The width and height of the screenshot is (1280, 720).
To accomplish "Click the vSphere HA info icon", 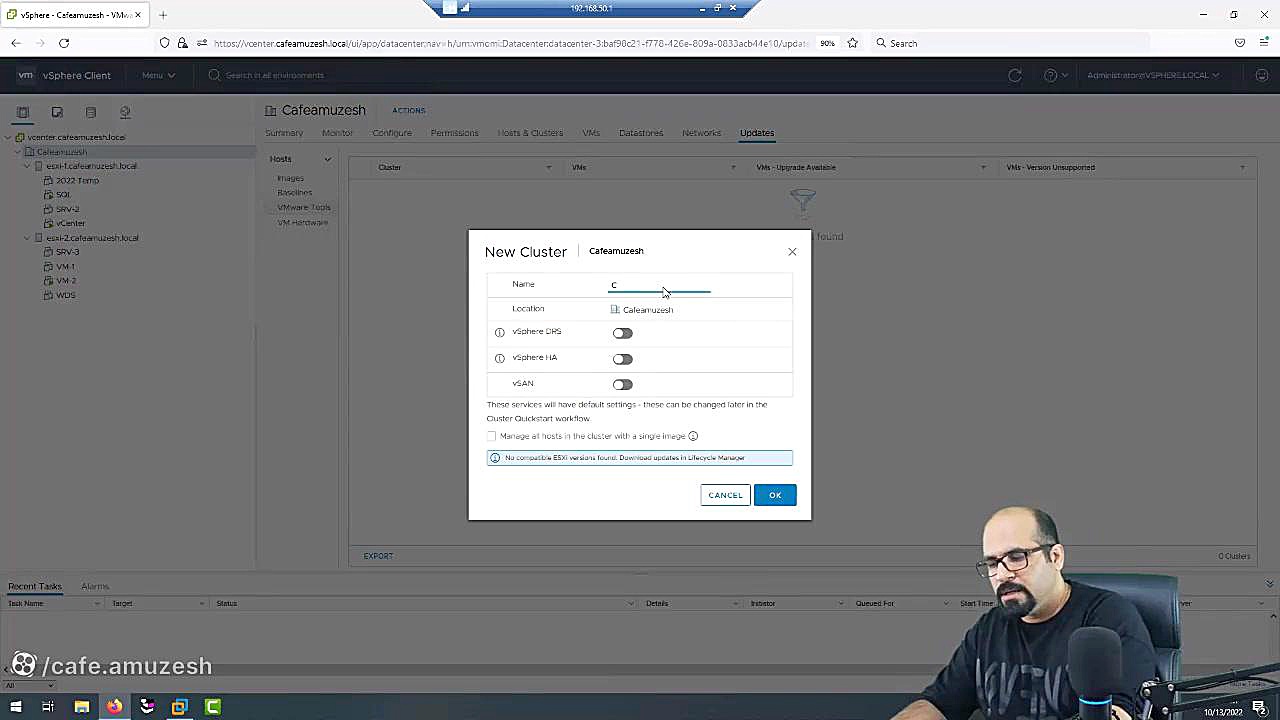I will (x=500, y=358).
